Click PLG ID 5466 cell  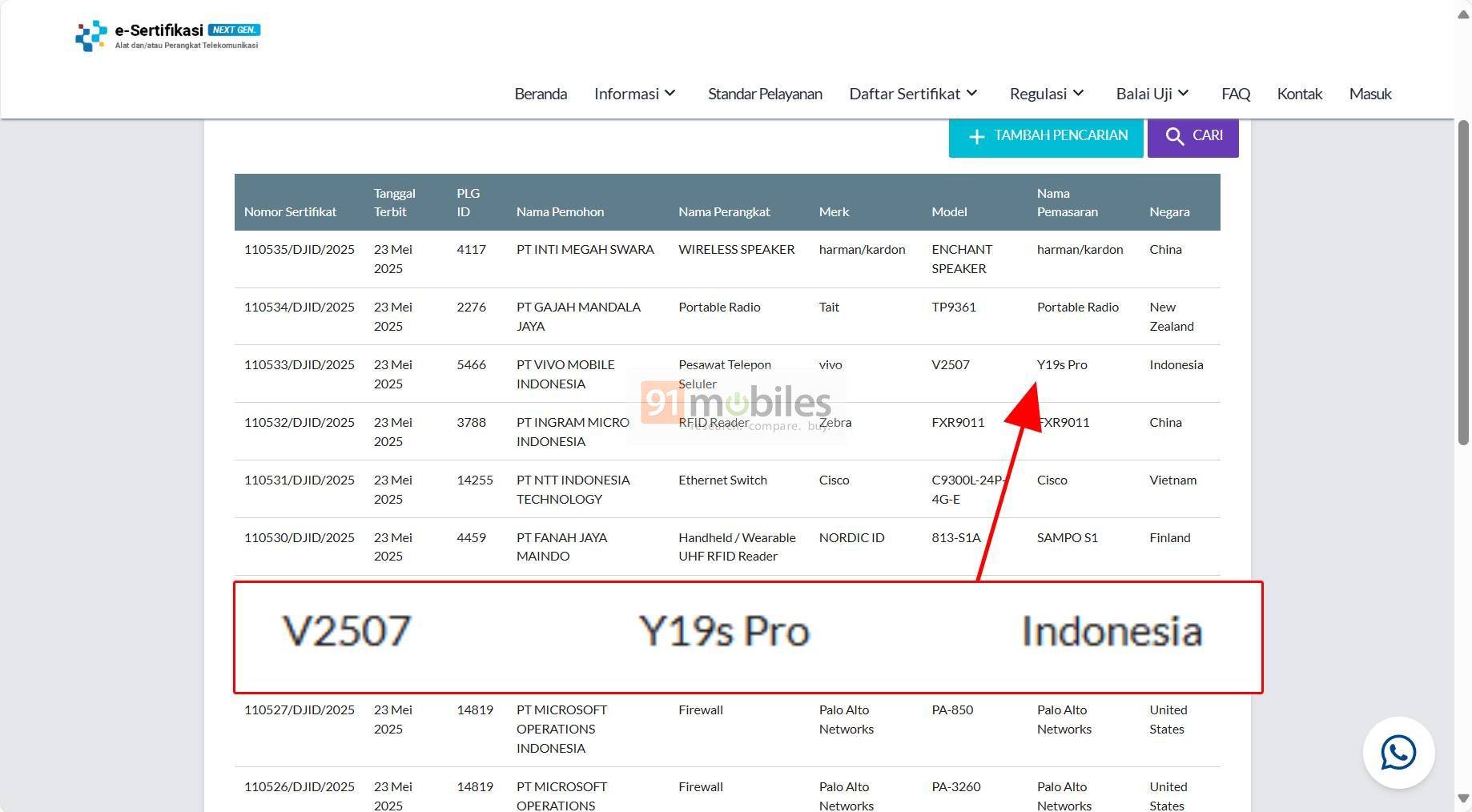471,364
